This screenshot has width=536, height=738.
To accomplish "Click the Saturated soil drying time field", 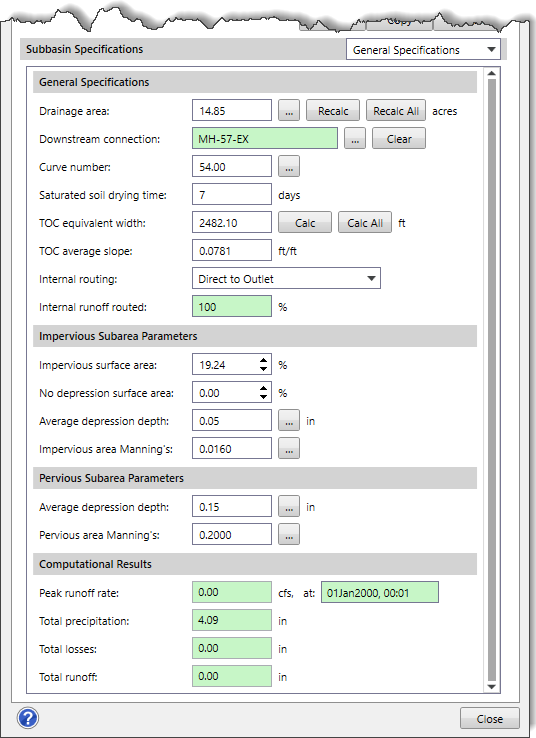I will (232, 194).
